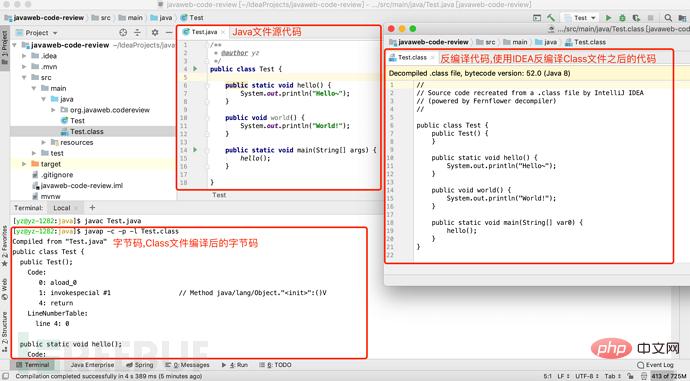
Task: Collapse the java folder in tree
Action: point(44,99)
